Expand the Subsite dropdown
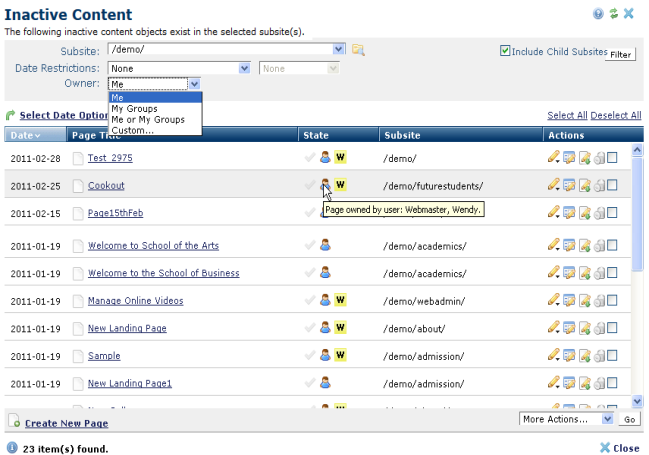Screen dimensions: 649x455 (x=339, y=49)
